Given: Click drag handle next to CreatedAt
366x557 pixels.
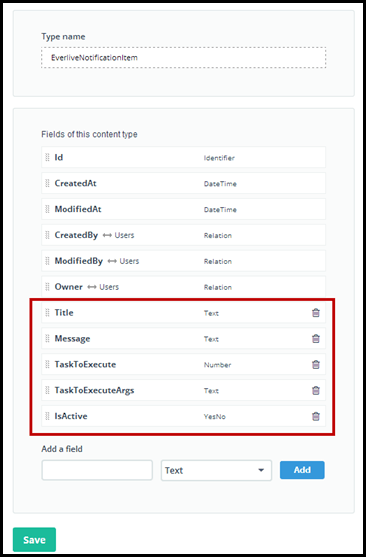Looking at the screenshot, I should [47, 183].
